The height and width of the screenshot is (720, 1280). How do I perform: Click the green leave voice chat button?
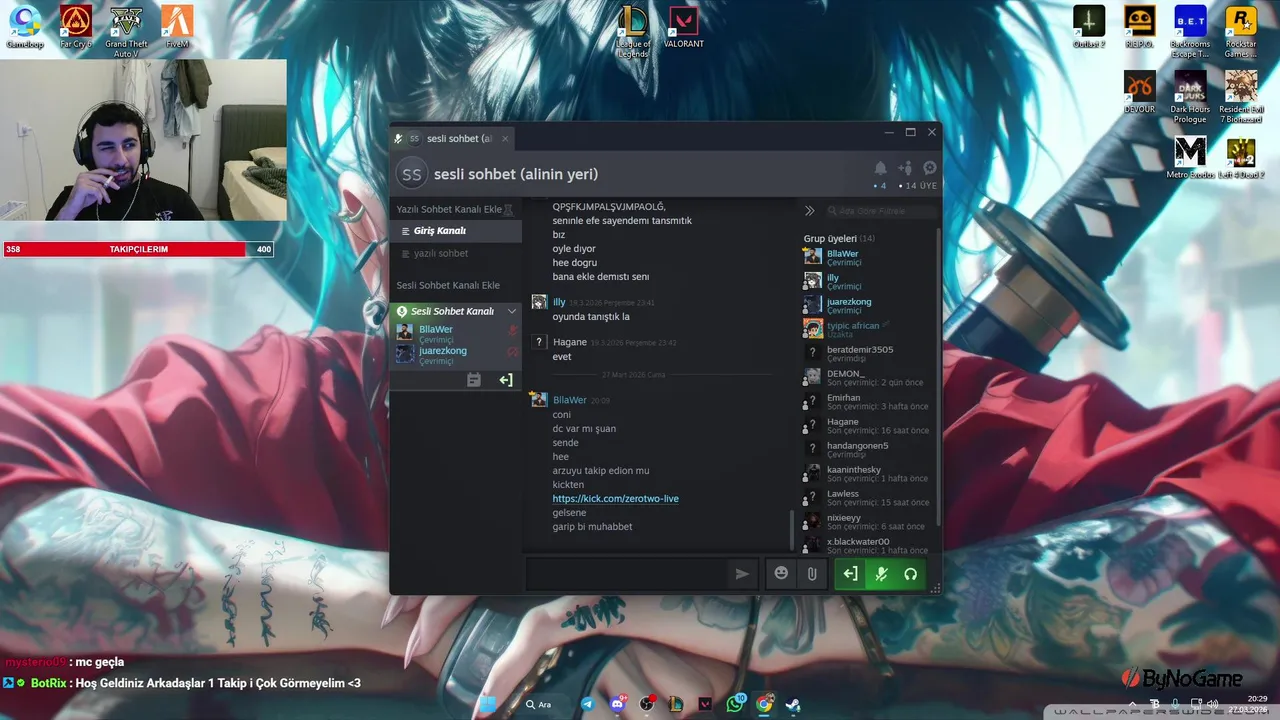tap(850, 574)
